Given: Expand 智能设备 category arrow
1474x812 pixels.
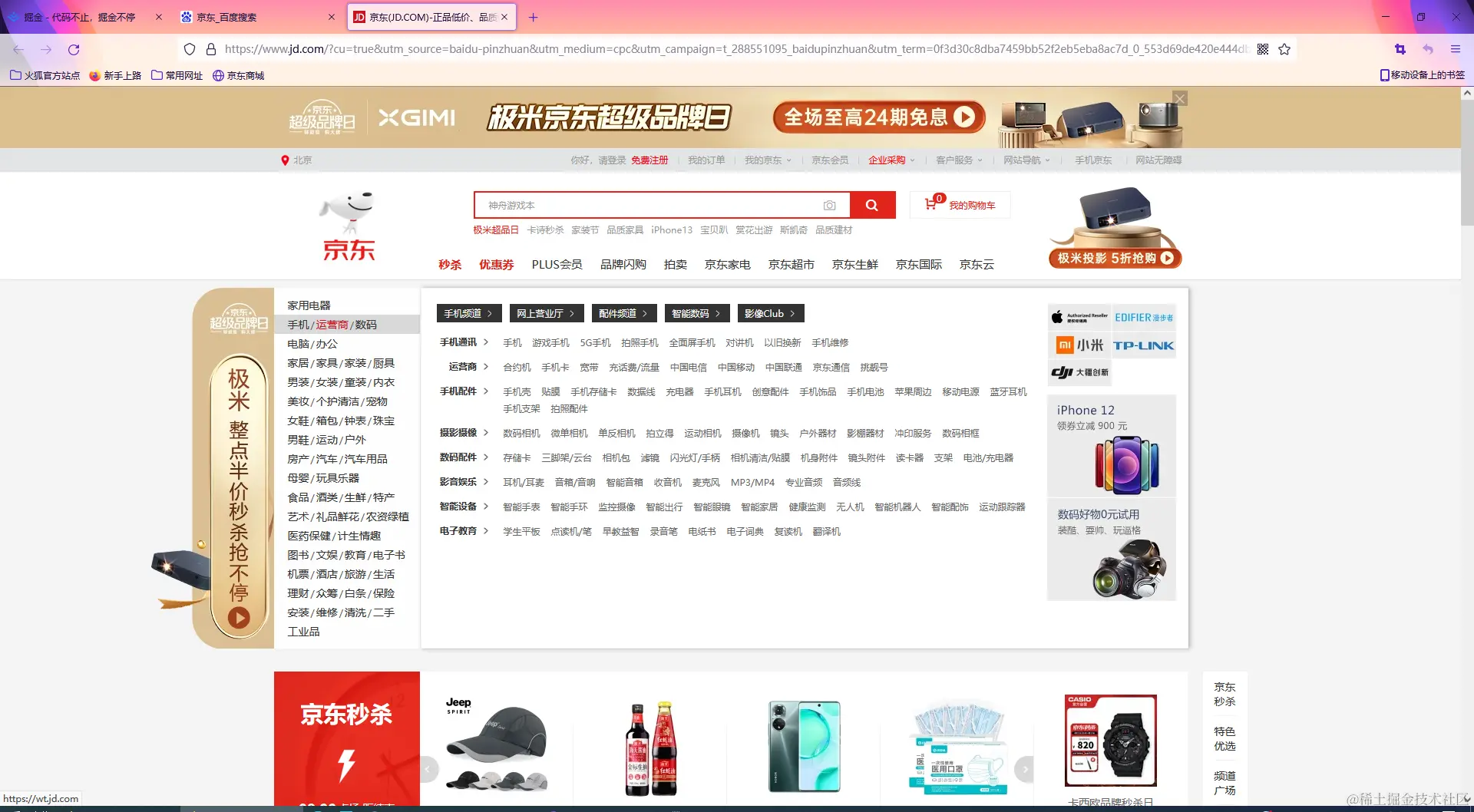Looking at the screenshot, I should 486,507.
